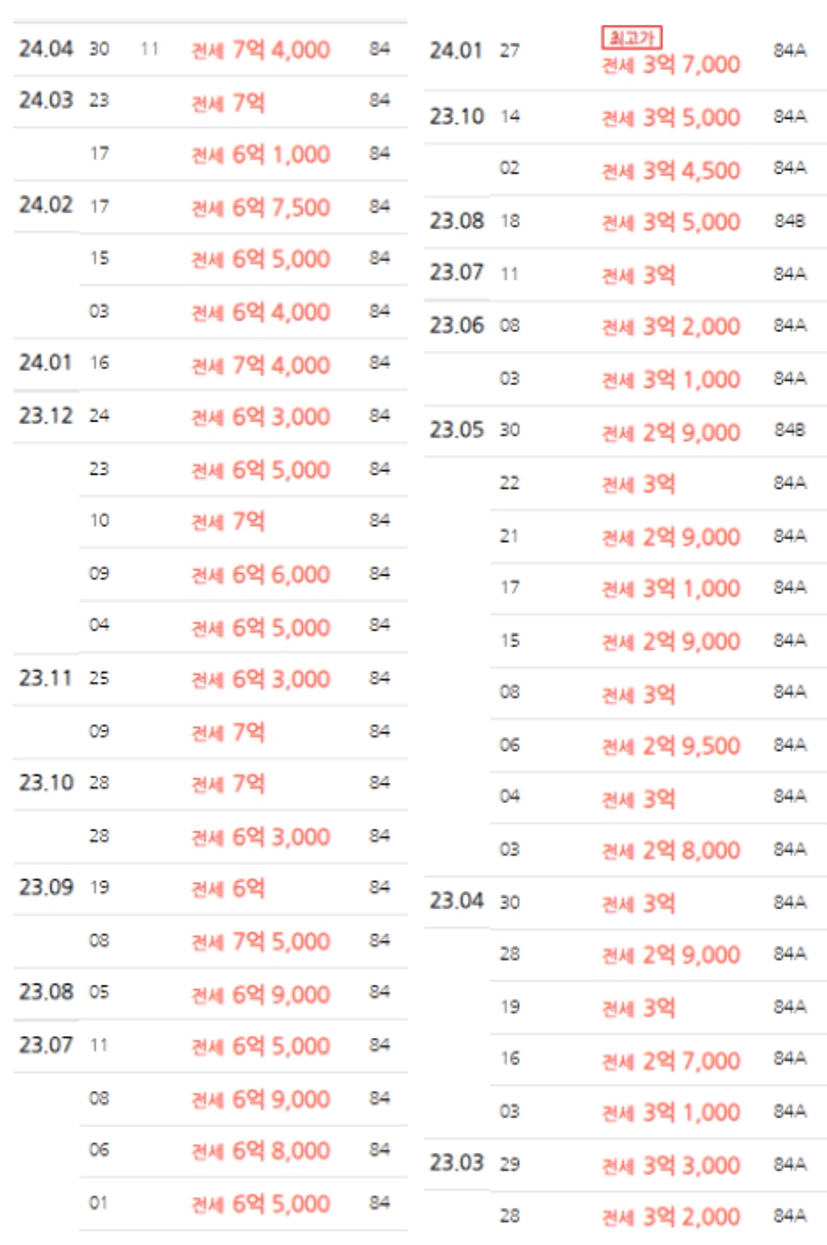Viewport: 827px width, 1245px height.
Task: Click the 최고가 badge on 24.01 row
Action: (x=632, y=37)
